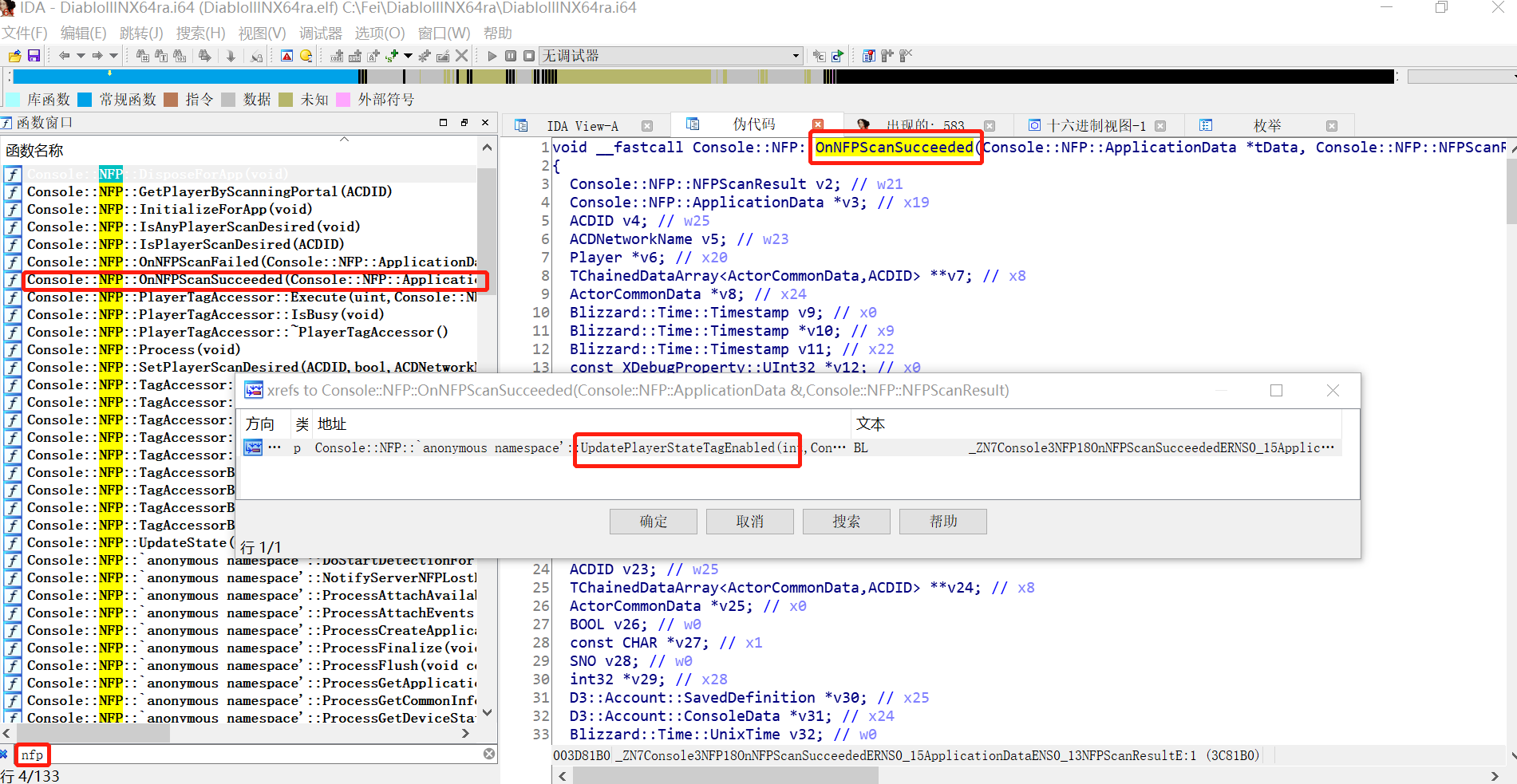The image size is (1517, 784).
Task: Clear the nfp filter with the circled X icon
Action: coord(489,754)
